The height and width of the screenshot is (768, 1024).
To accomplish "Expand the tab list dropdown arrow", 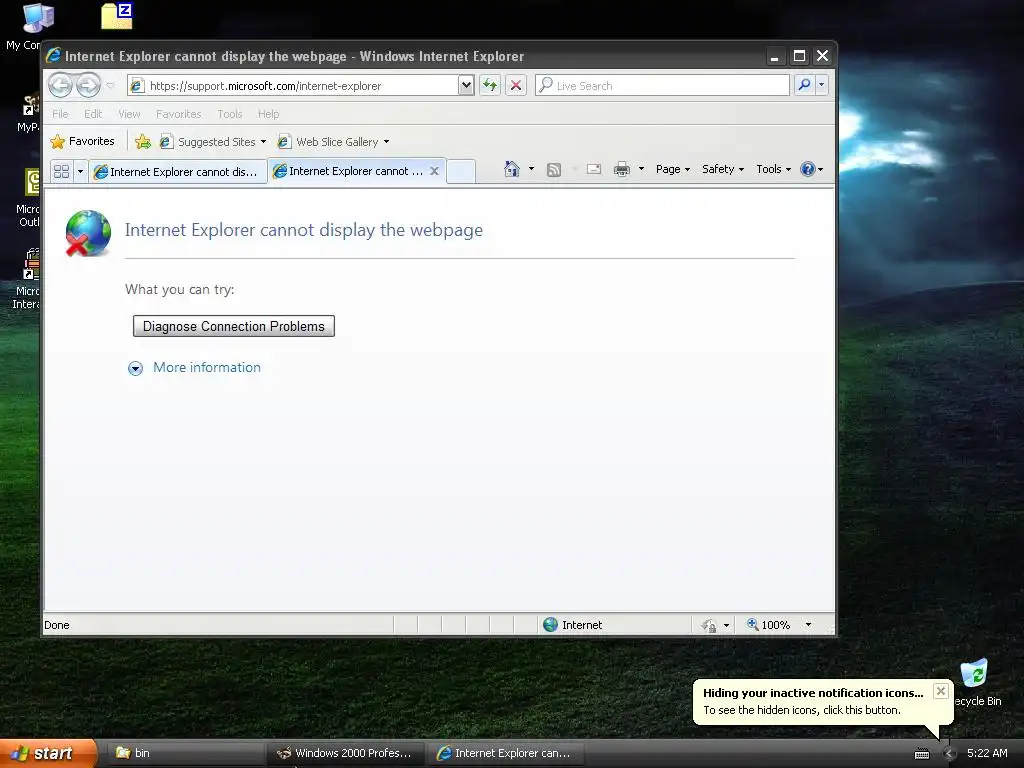I will pyautogui.click(x=80, y=171).
